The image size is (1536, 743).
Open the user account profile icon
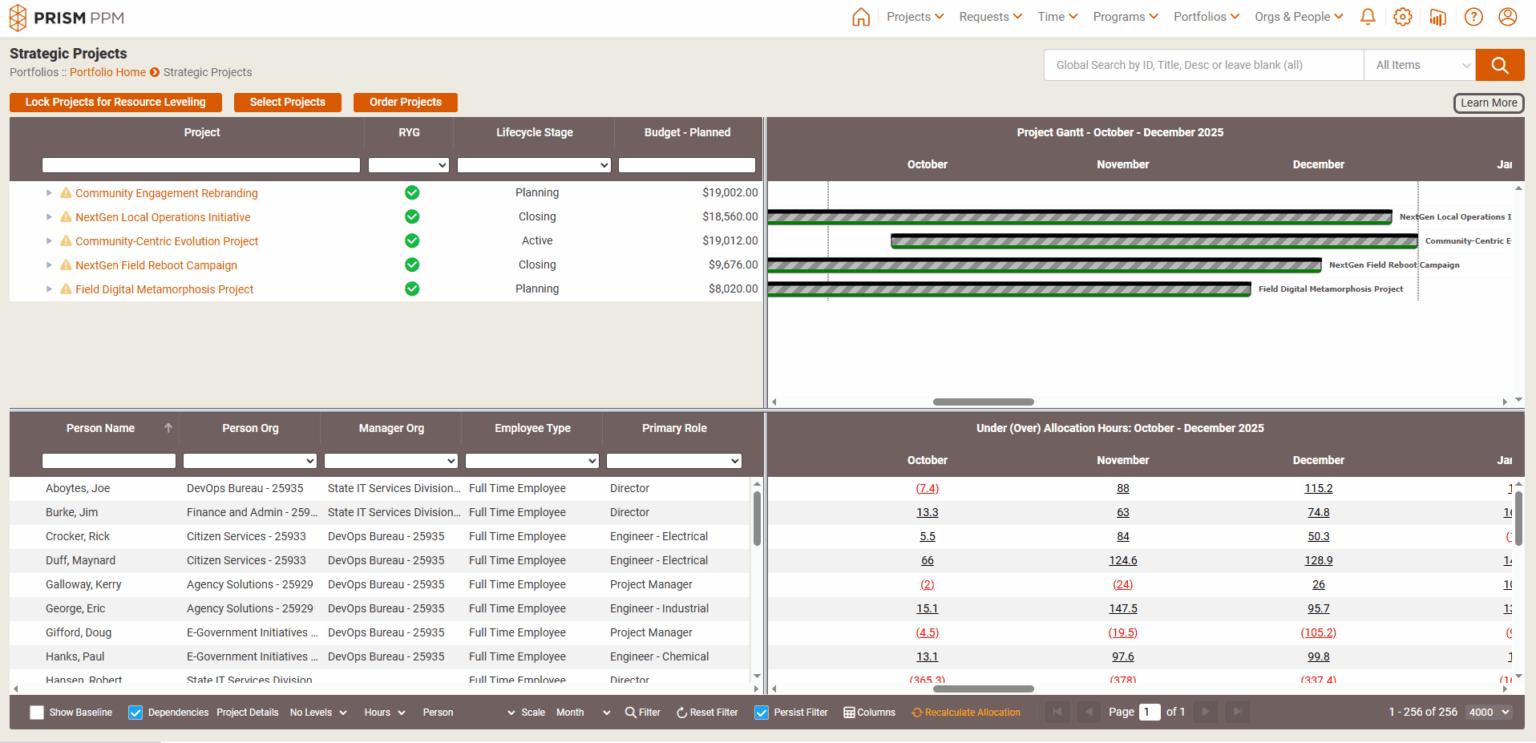point(1507,17)
